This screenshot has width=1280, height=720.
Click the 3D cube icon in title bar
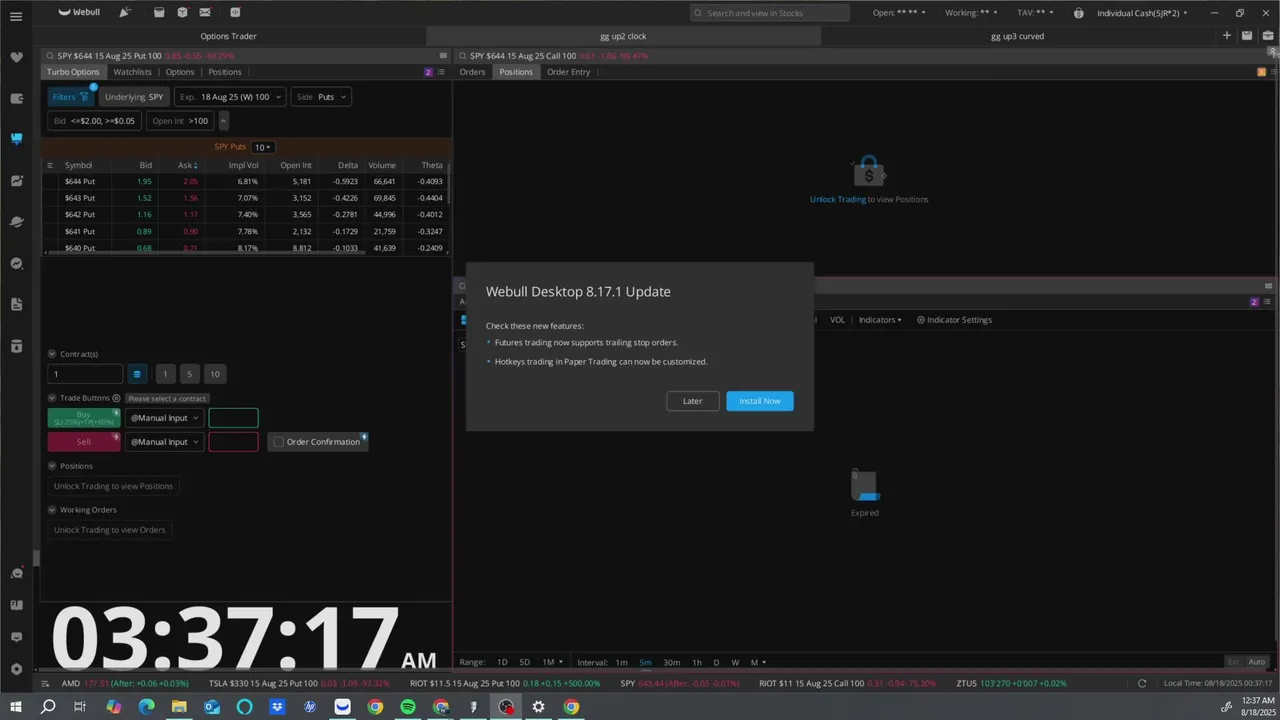pos(182,12)
